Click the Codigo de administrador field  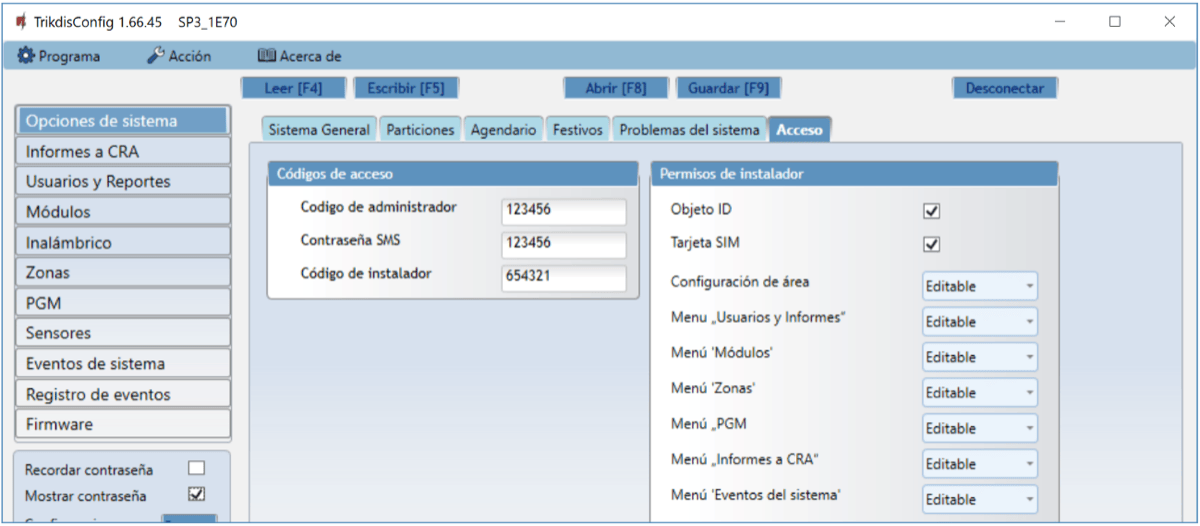(x=563, y=211)
